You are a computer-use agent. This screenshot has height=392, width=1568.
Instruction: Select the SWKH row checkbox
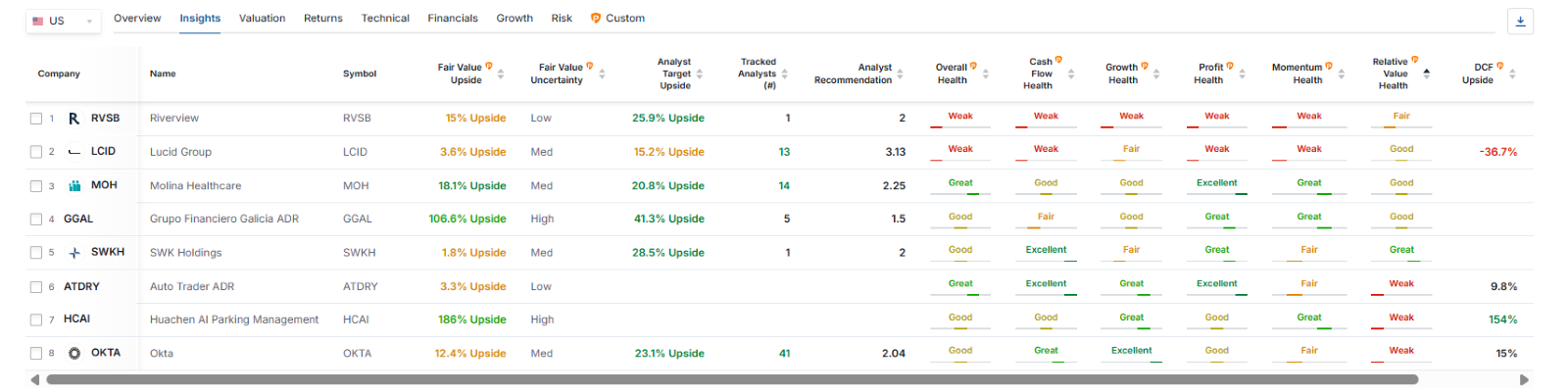[36, 253]
